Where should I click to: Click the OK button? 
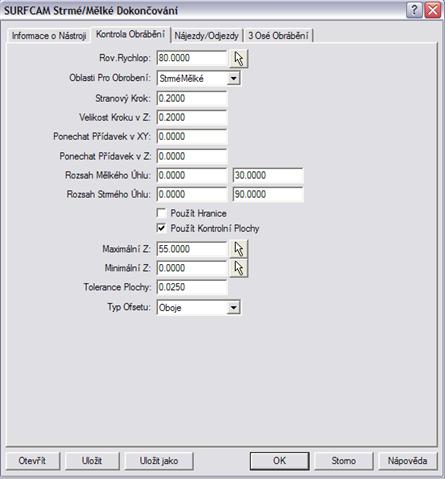click(x=279, y=461)
